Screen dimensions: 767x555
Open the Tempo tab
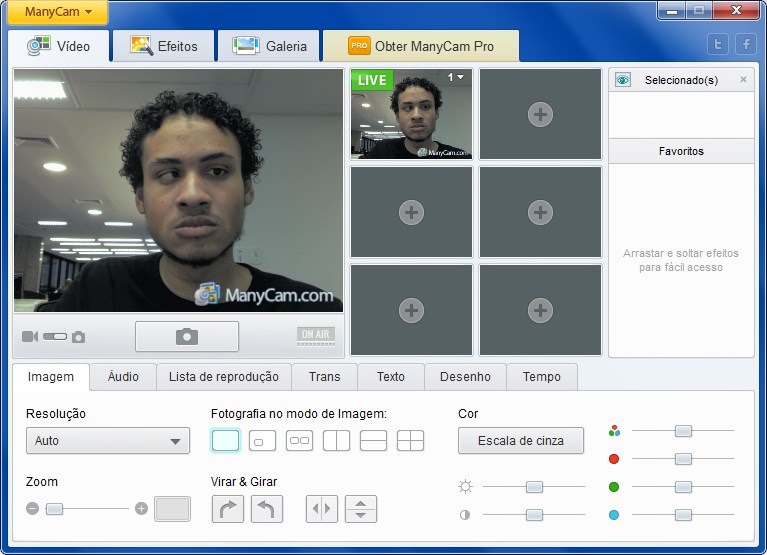541,377
